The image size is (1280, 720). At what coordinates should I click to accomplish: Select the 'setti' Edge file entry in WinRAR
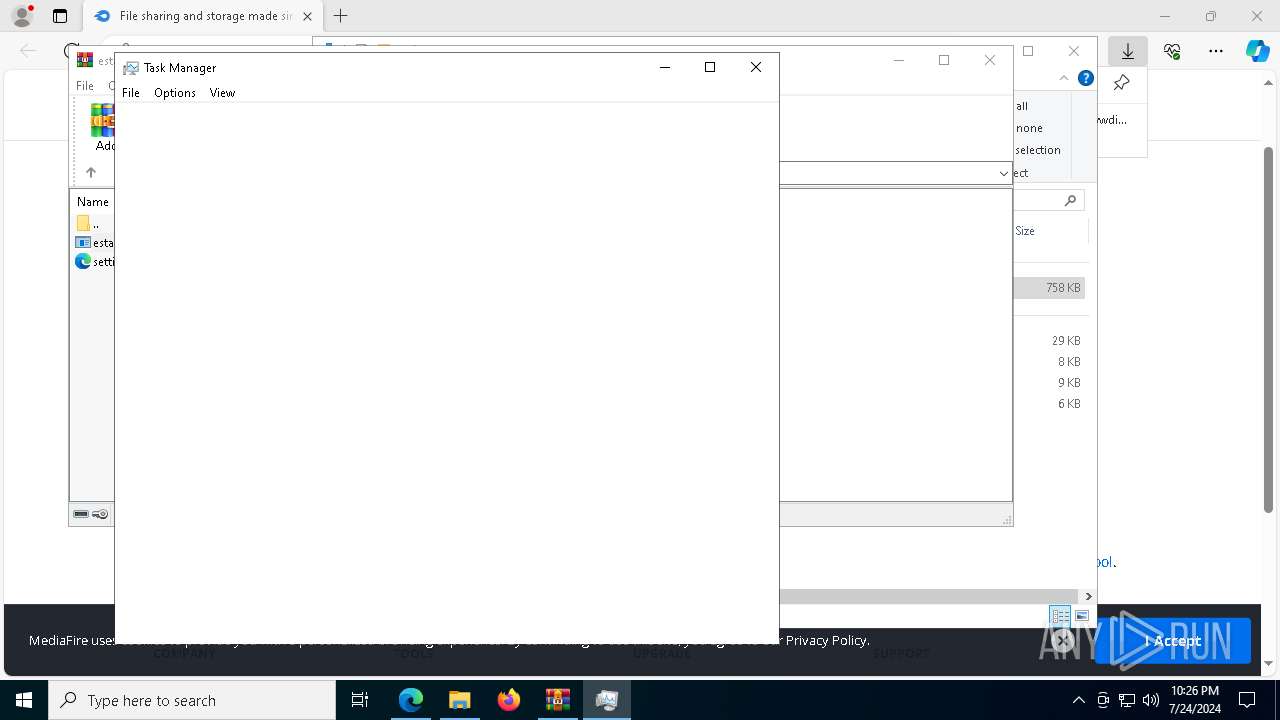(94, 262)
